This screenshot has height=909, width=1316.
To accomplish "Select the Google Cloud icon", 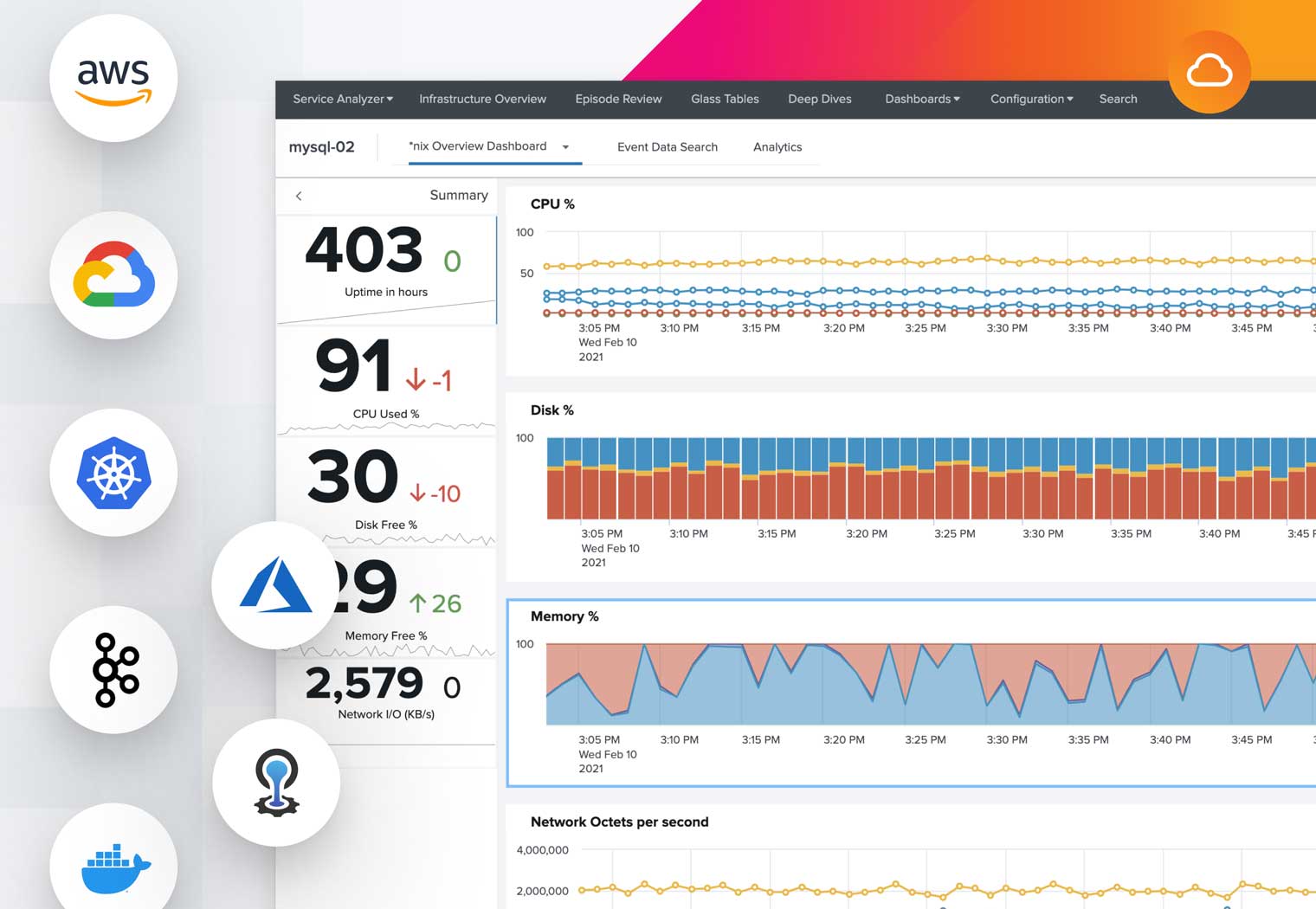I will [113, 274].
